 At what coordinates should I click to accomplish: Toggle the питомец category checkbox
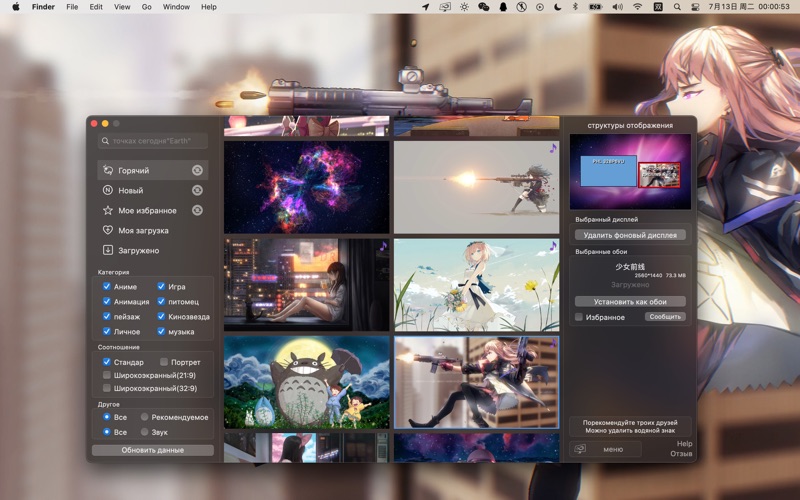161,301
